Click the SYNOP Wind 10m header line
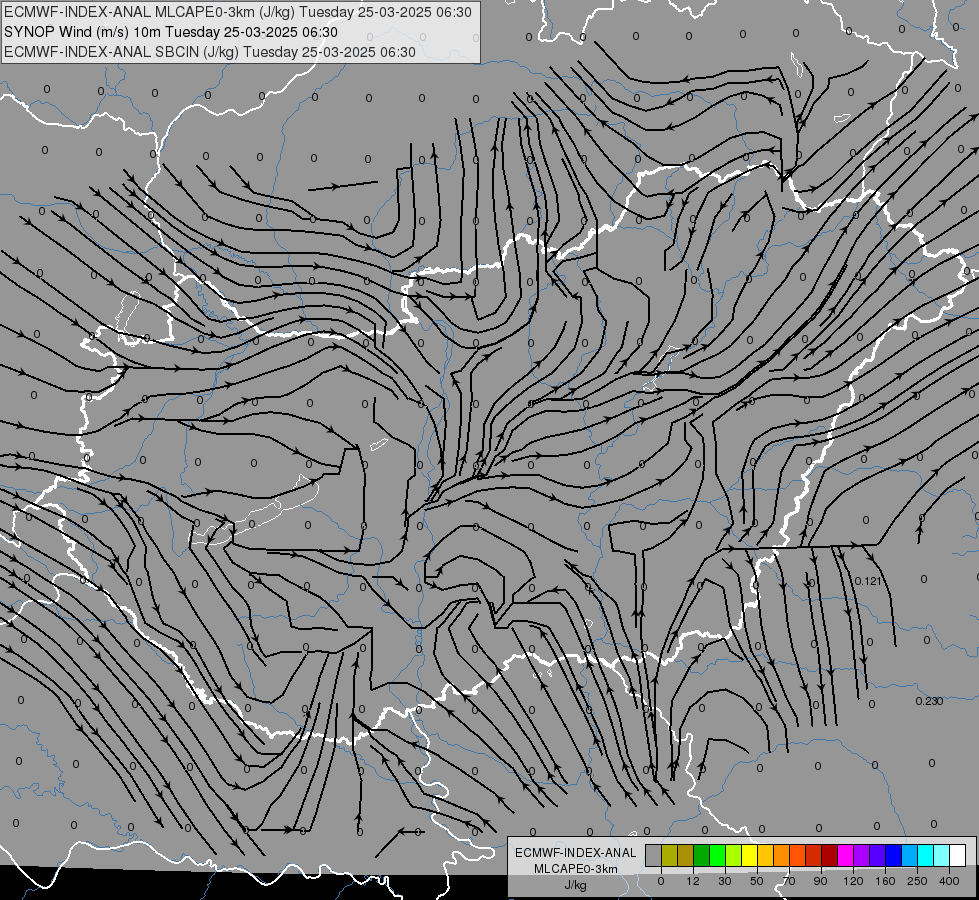 pyautogui.click(x=170, y=32)
